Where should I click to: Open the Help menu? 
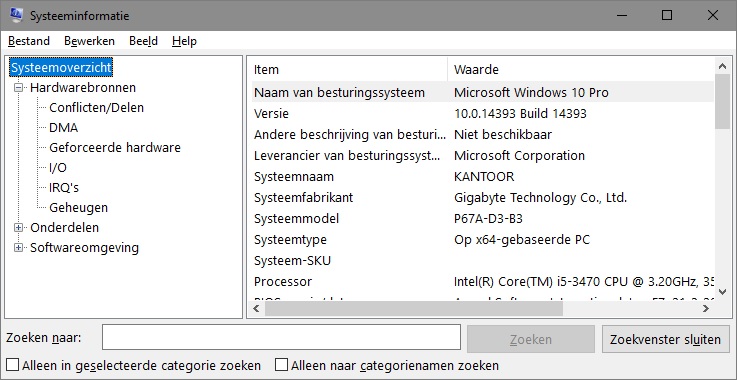pos(184,41)
